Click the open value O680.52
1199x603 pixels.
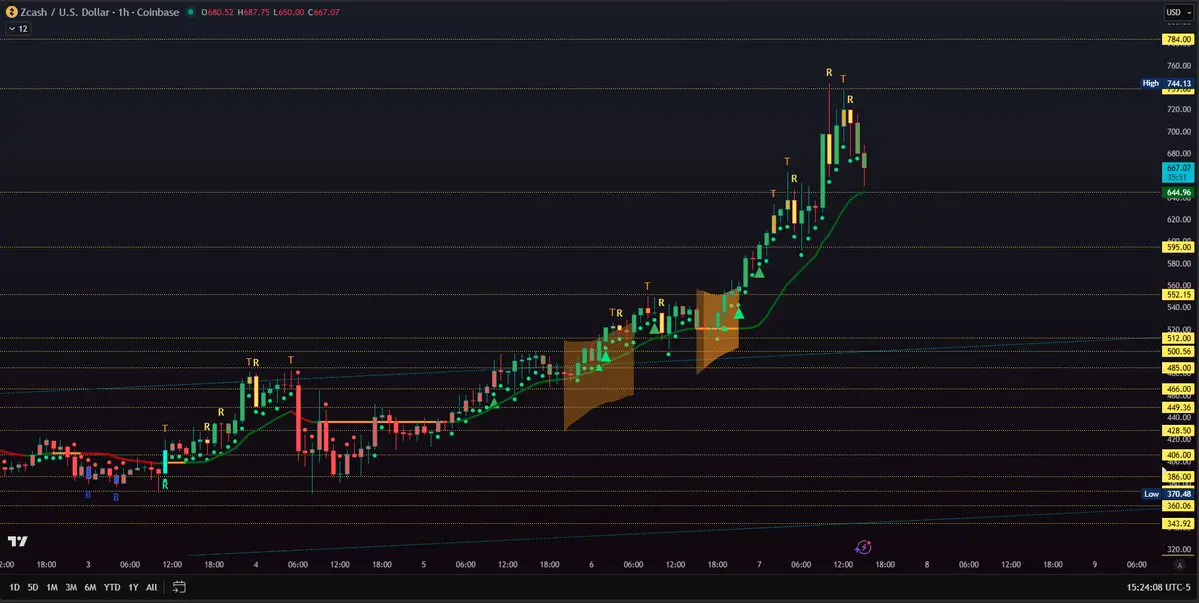[216, 12]
